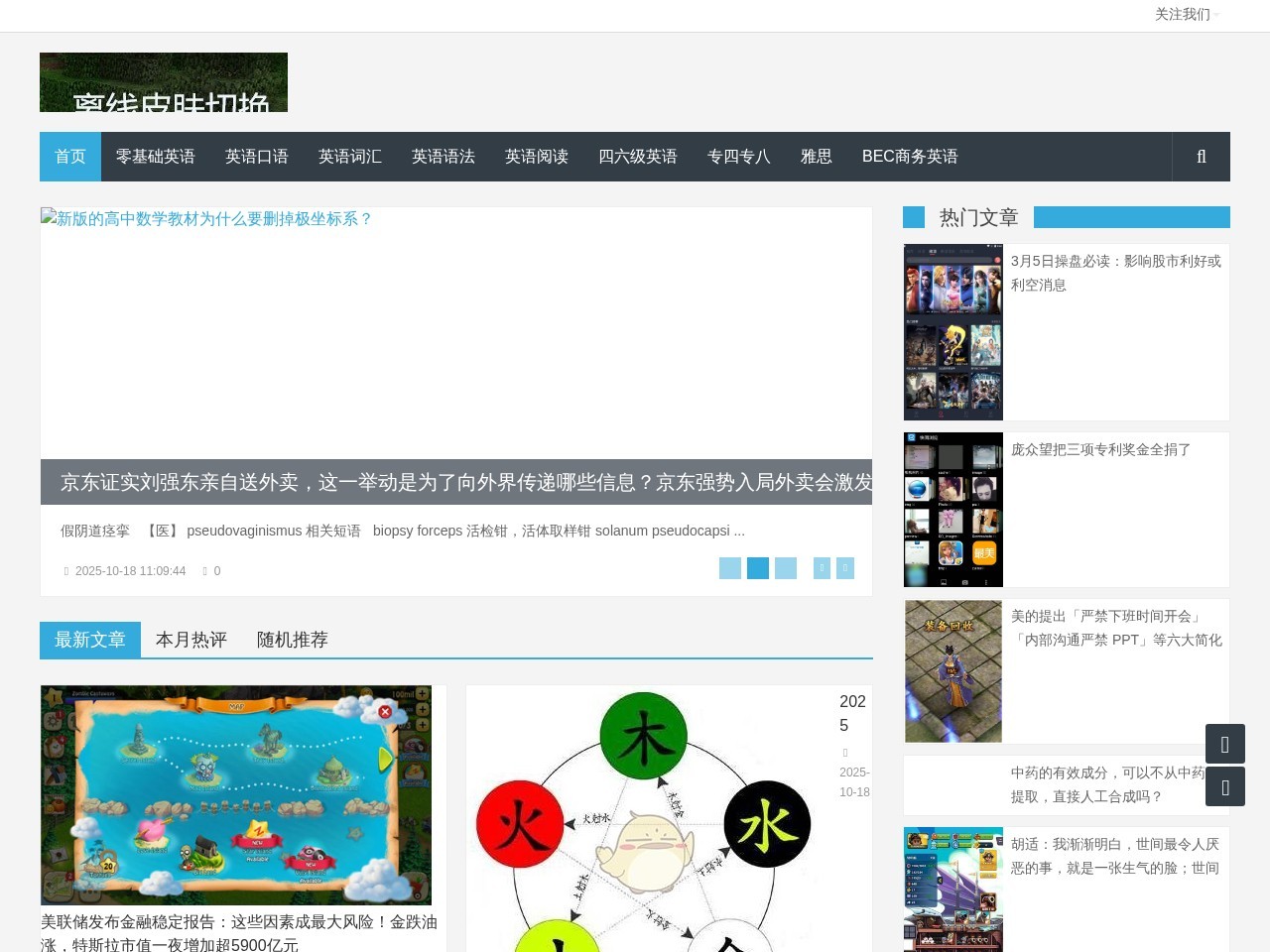Viewport: 1270px width, 952px height.
Task: Select the 专四专八 menu item
Action: [x=739, y=157]
